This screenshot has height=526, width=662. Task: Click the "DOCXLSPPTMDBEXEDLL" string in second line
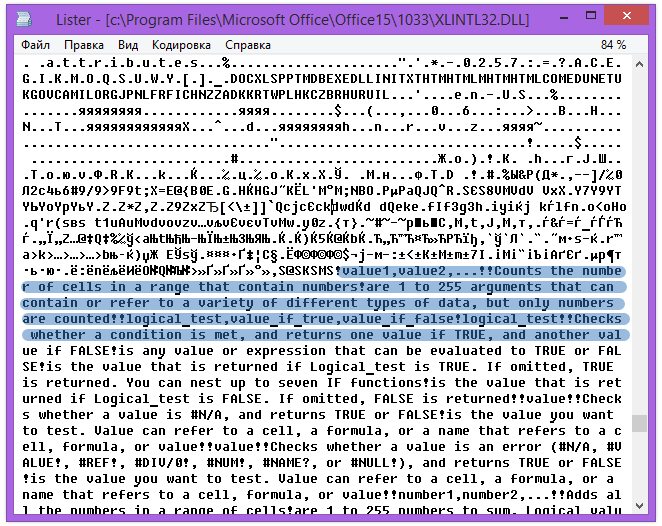coord(302,79)
